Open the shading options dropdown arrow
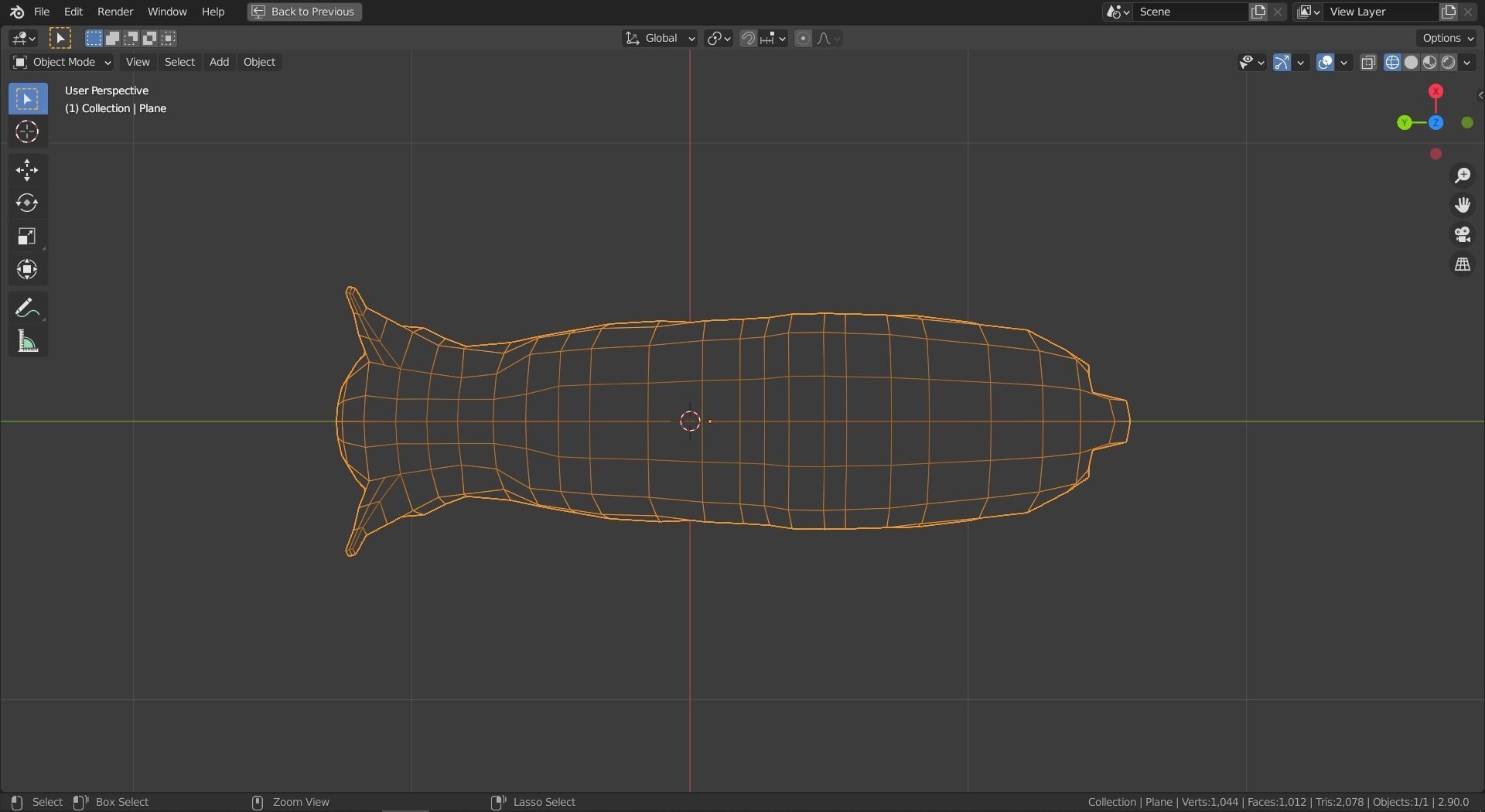This screenshot has height=812, width=1485. pyautogui.click(x=1467, y=63)
